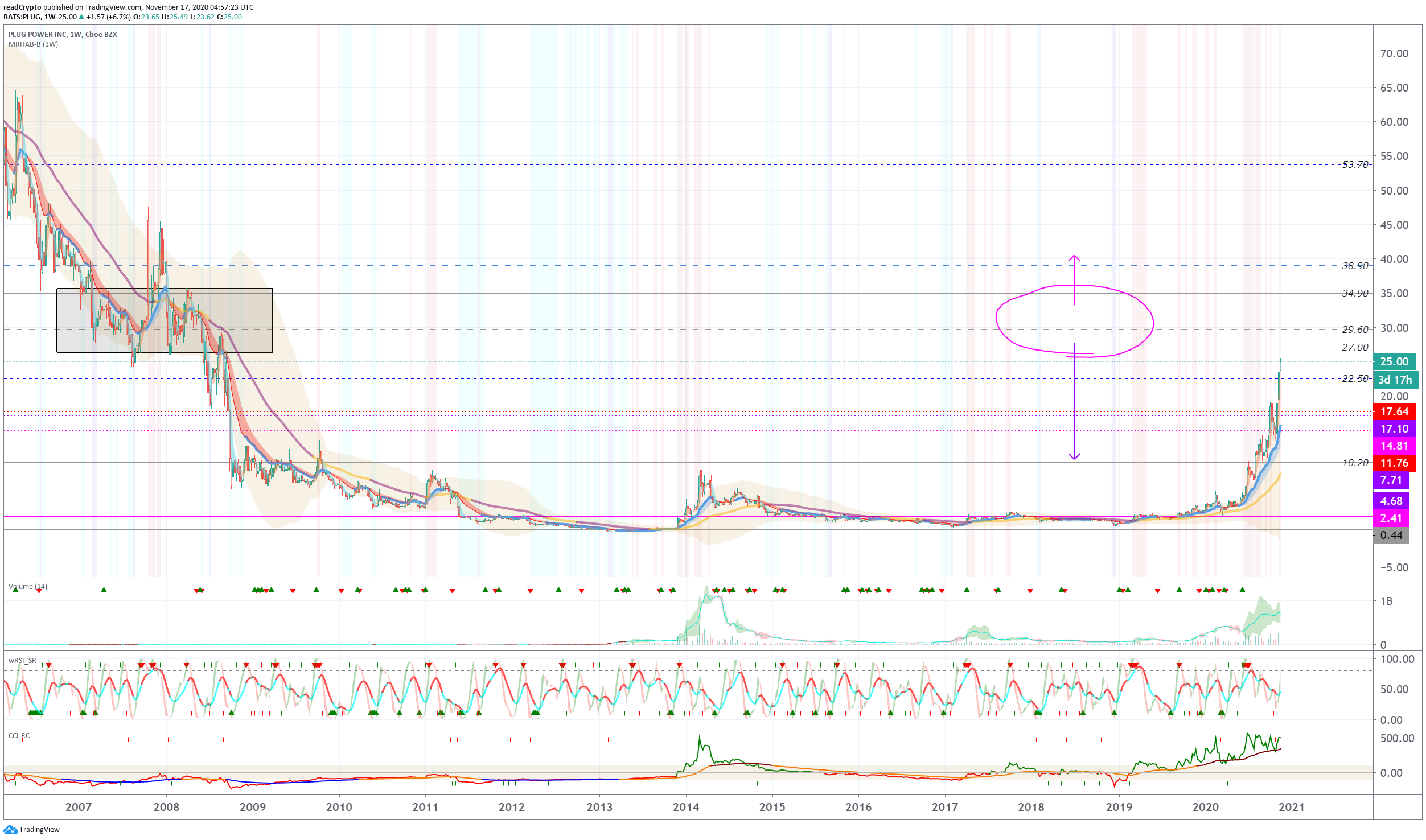Click the purple 17.10 price tag
1426x840 pixels.
click(1394, 429)
